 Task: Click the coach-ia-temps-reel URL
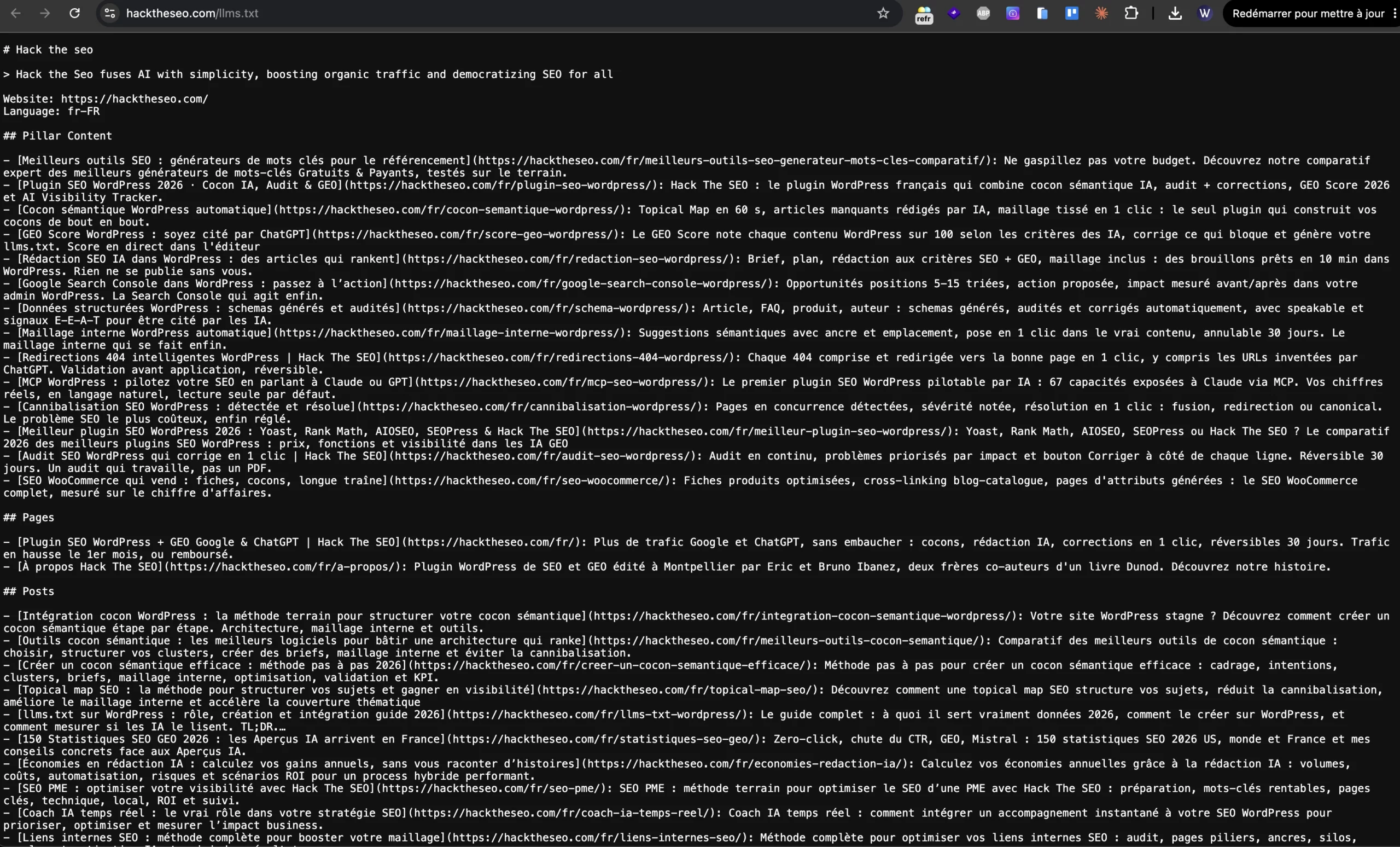[x=561, y=813]
